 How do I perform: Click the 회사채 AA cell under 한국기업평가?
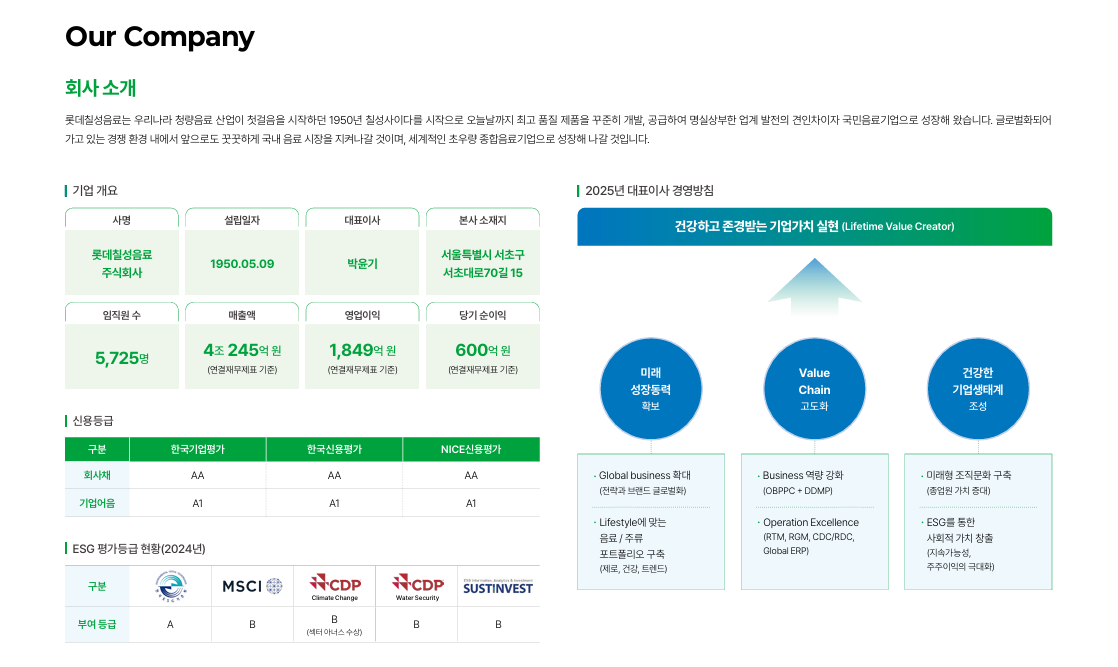(198, 475)
